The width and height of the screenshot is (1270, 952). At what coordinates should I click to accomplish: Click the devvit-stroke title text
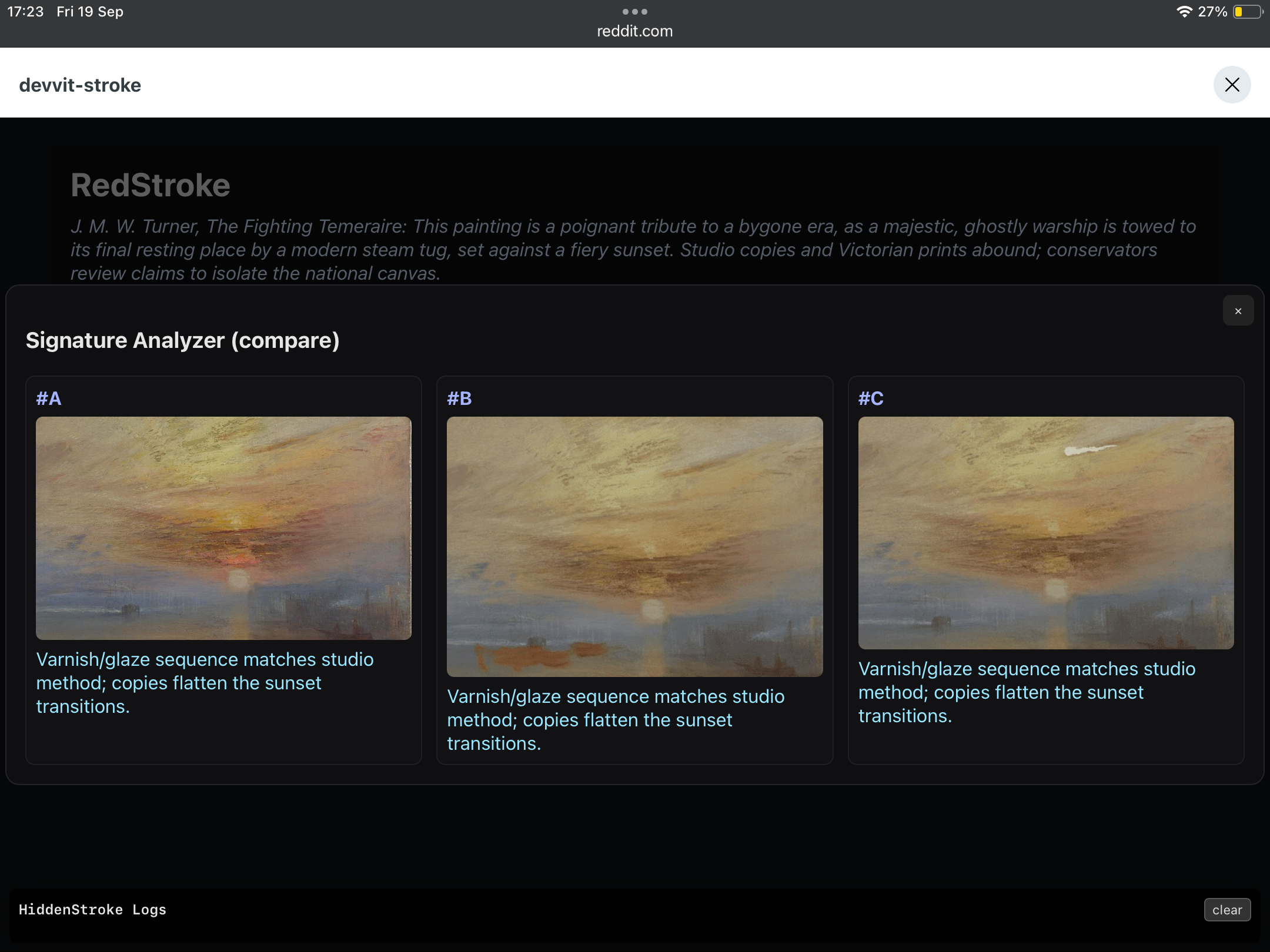80,85
